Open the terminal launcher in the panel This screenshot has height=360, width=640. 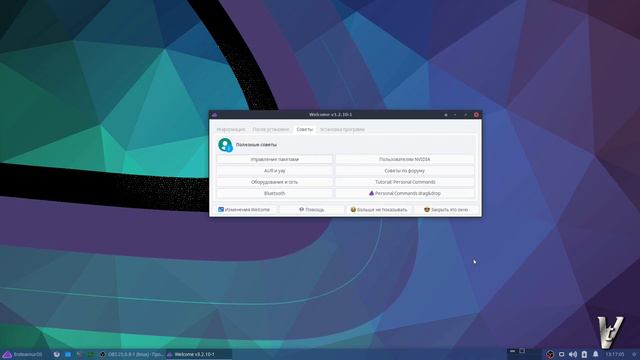[80, 354]
